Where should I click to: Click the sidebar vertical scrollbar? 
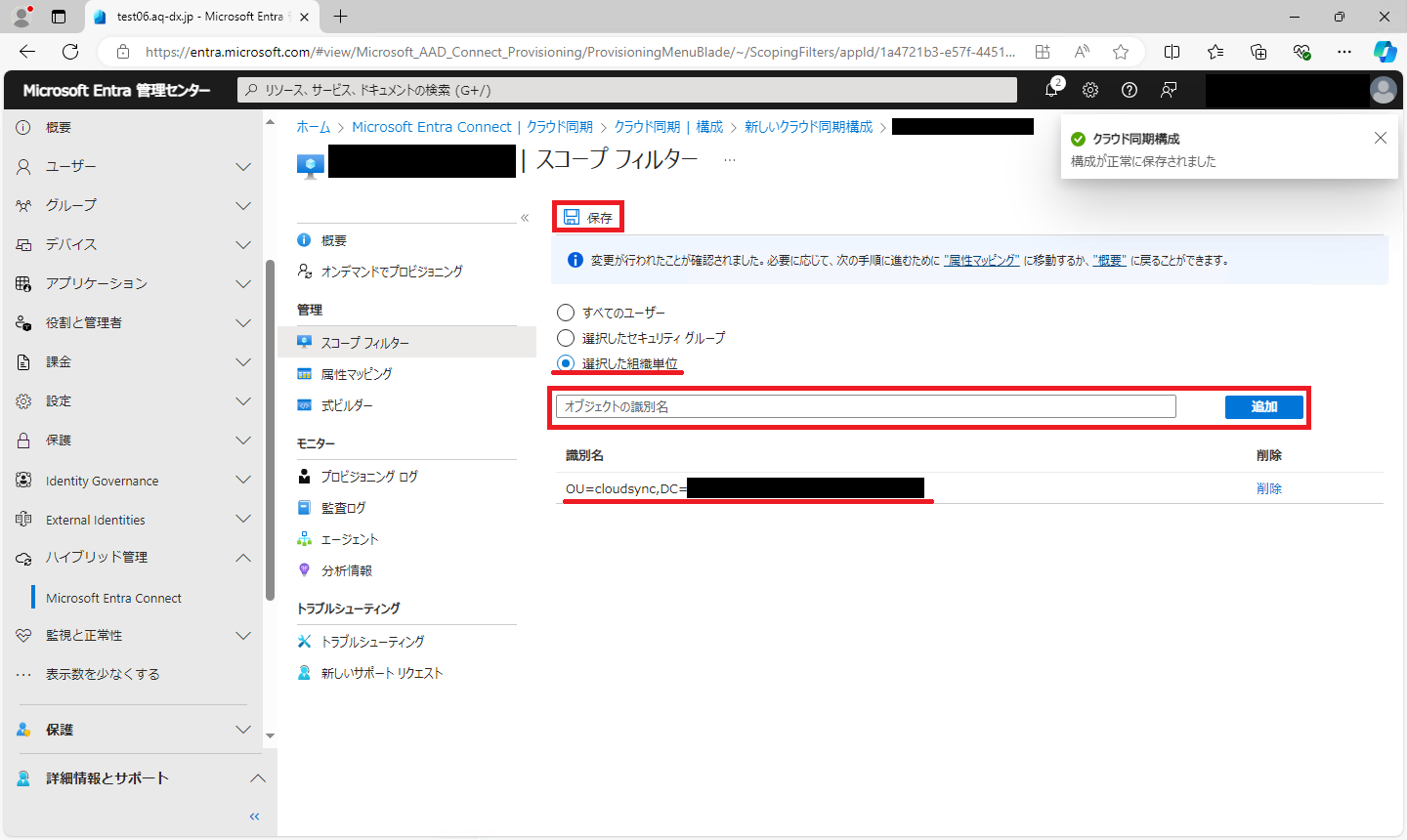[270, 430]
